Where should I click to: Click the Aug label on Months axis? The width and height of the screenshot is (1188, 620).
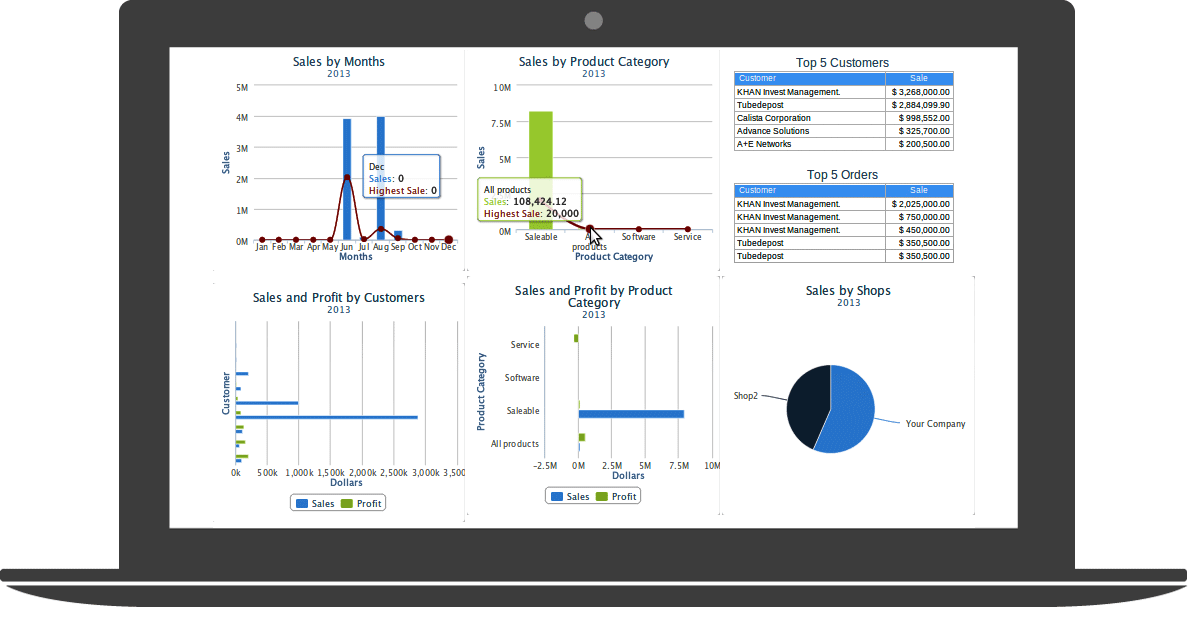(x=380, y=247)
